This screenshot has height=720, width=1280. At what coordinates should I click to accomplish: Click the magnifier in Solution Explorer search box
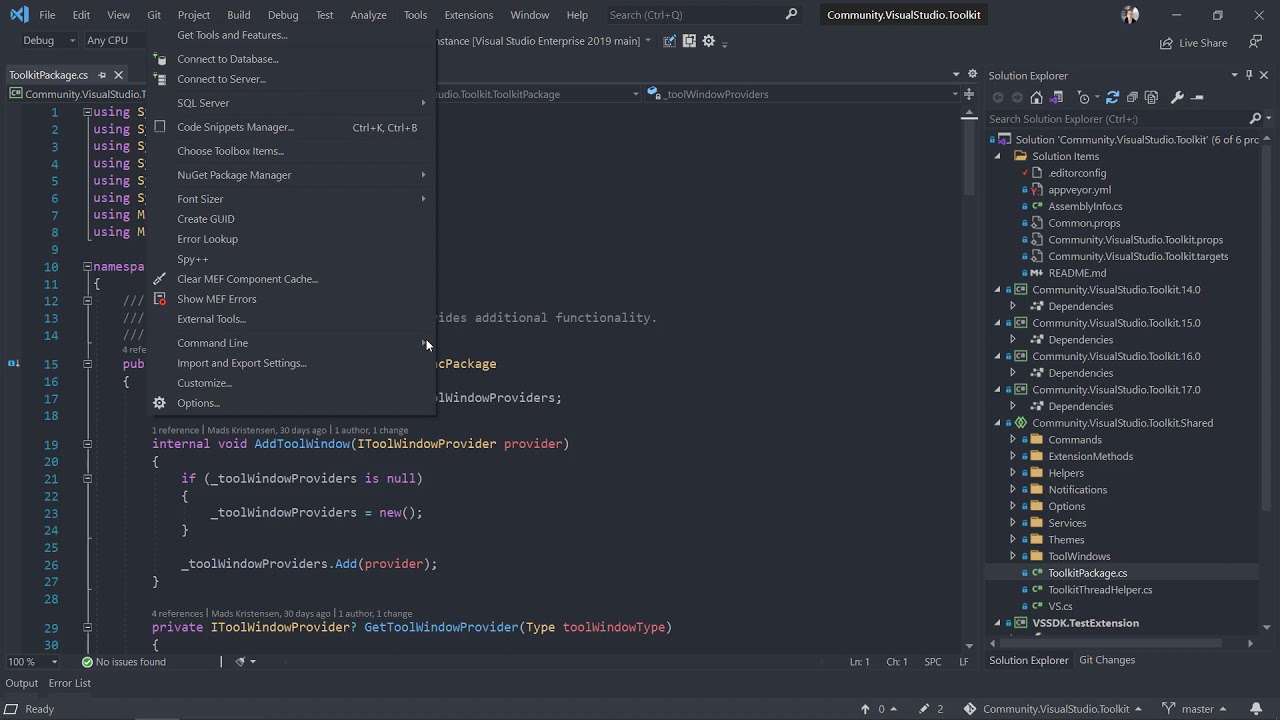(x=1255, y=119)
